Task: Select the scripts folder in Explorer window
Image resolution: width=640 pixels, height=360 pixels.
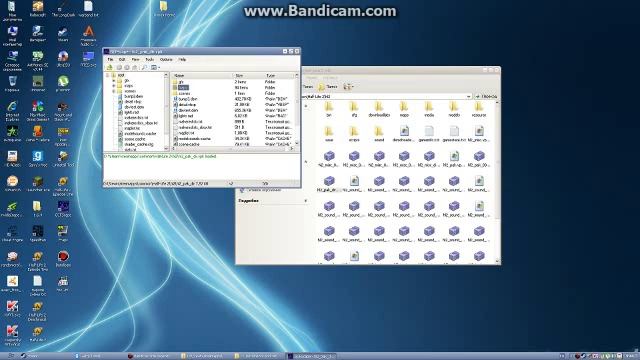Action: (354, 134)
